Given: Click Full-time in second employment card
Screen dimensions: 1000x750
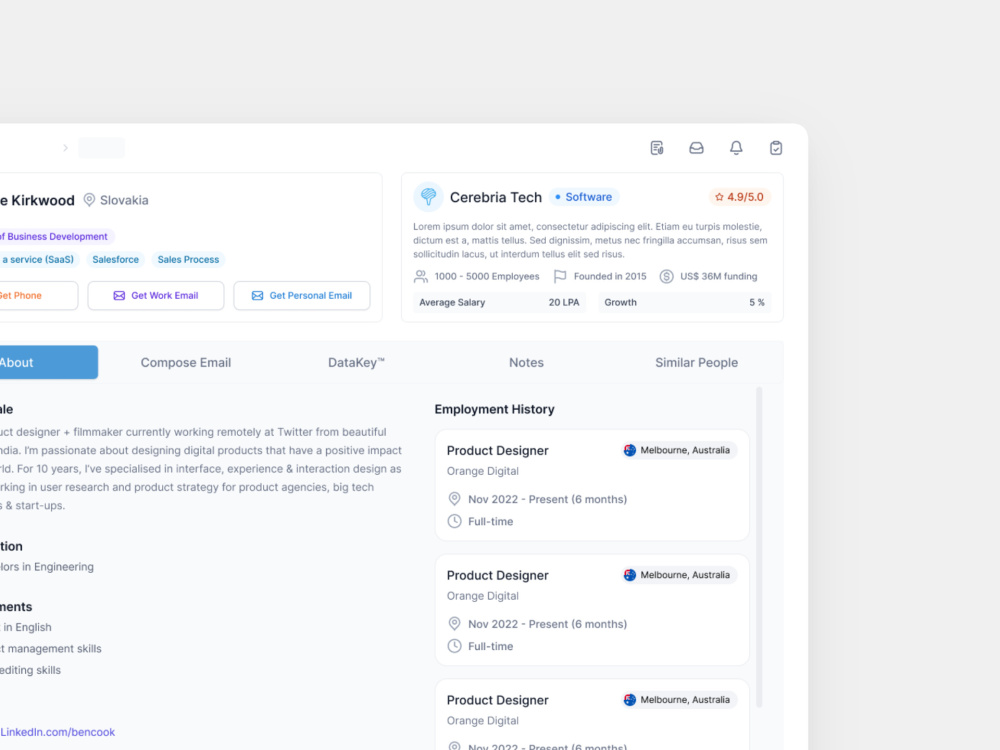Looking at the screenshot, I should tap(490, 646).
